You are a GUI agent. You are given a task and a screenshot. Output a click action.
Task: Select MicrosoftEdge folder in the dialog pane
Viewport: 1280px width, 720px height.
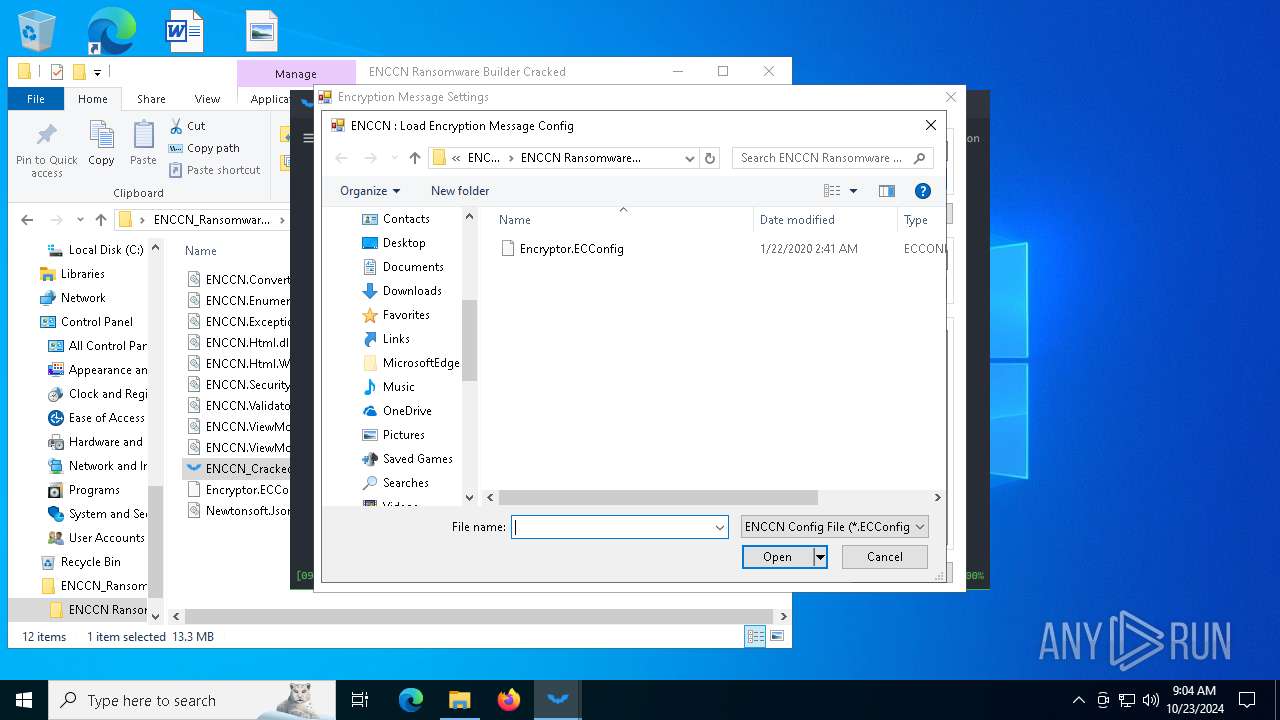point(421,363)
